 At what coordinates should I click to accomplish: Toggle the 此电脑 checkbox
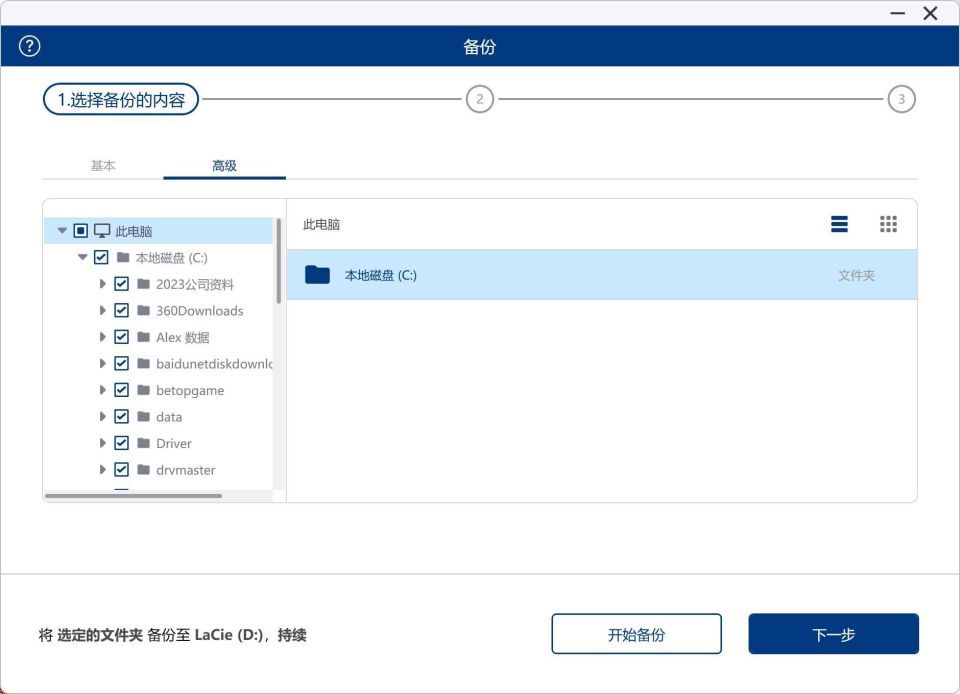point(80,231)
